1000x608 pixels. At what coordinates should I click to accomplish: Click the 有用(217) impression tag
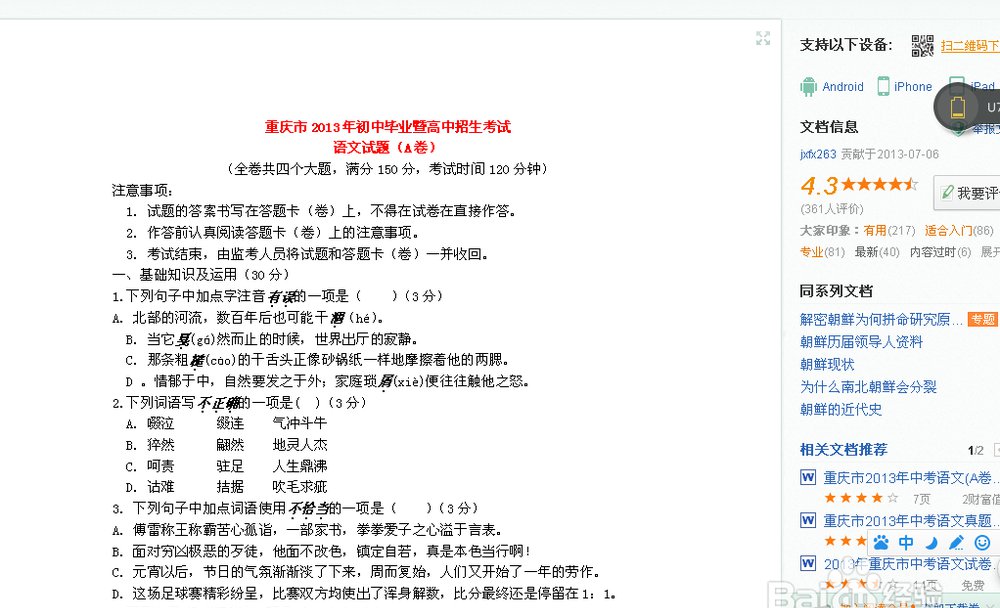tap(886, 229)
